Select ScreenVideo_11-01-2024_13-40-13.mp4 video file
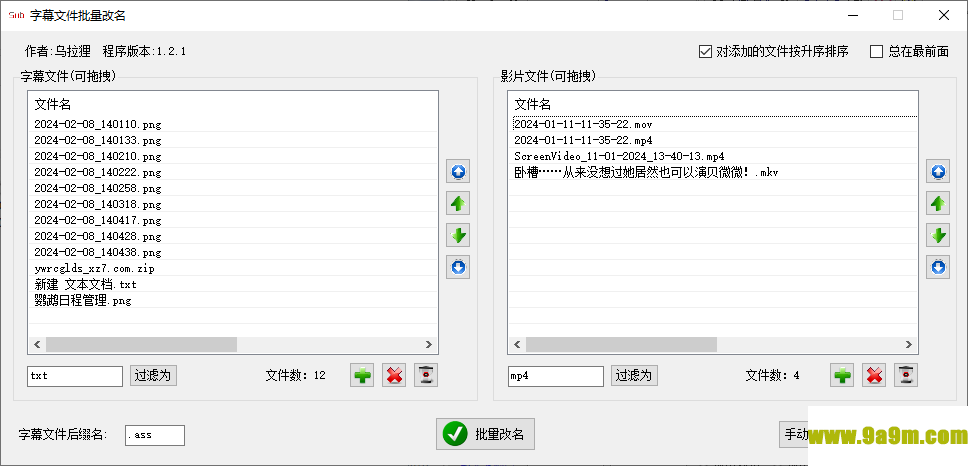This screenshot has height=466, width=968. [x=714, y=156]
